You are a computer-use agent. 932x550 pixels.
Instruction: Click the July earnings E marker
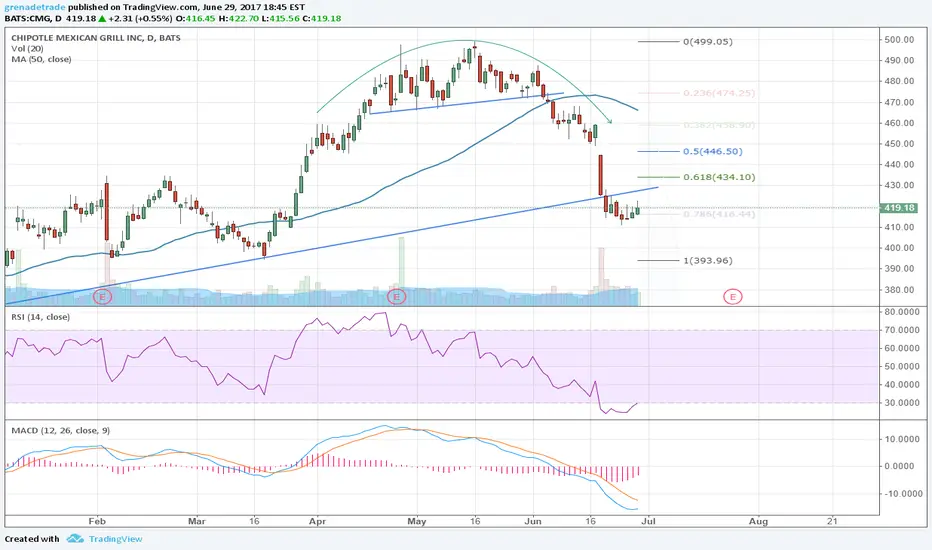pyautogui.click(x=732, y=296)
